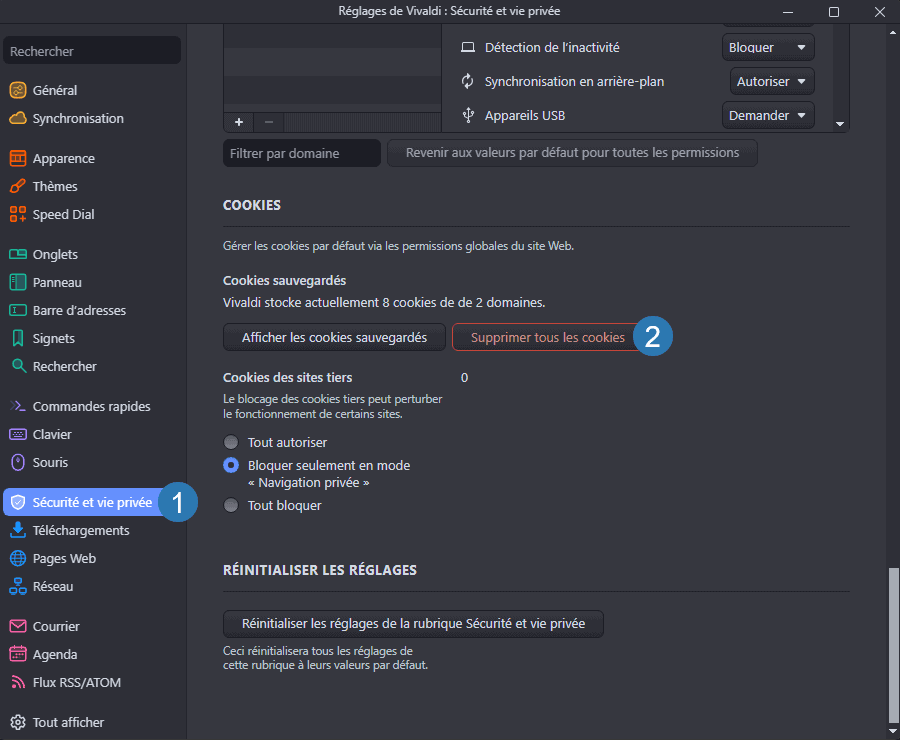Open the Synchronisation en arrière-plan dropdown
This screenshot has width=900, height=740.
click(x=772, y=82)
